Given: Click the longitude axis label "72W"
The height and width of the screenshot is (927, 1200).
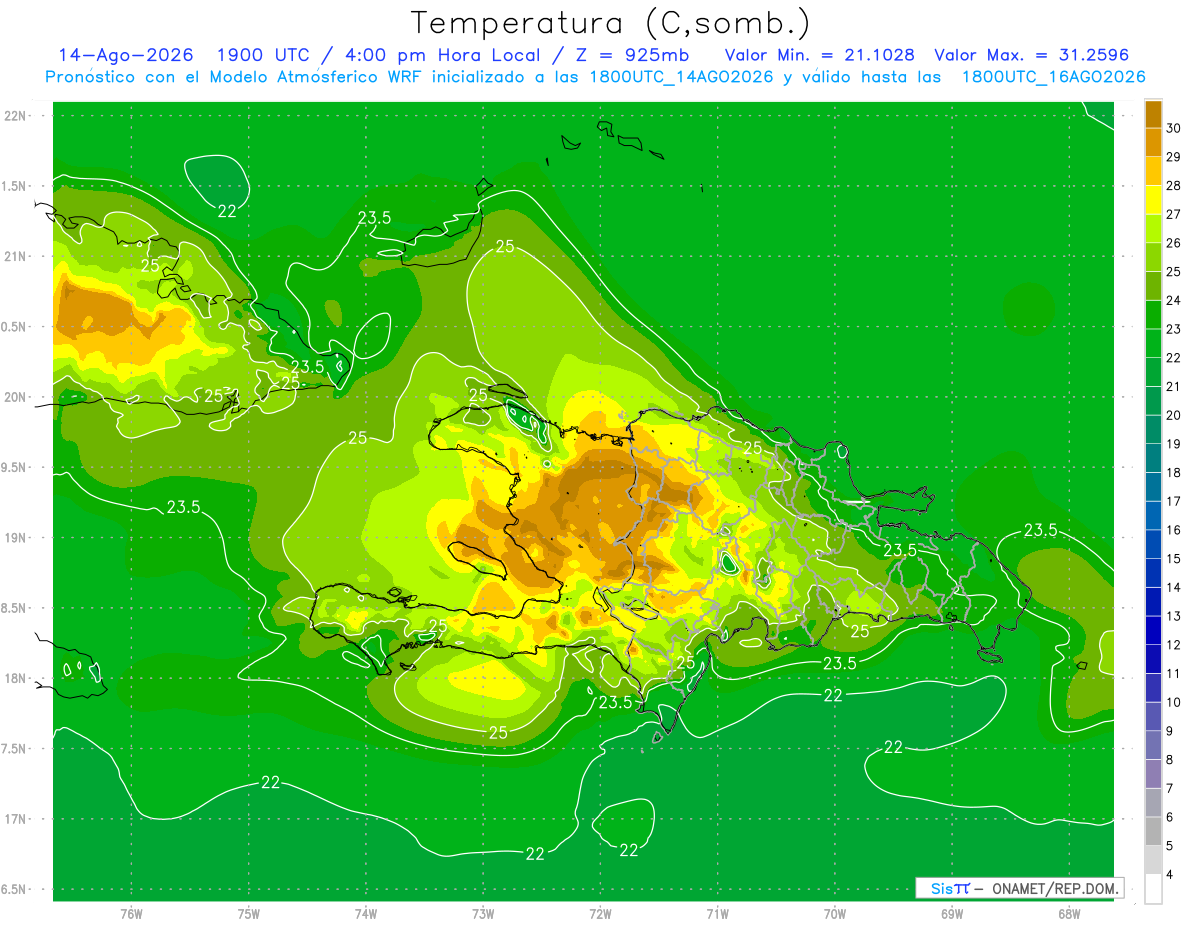Looking at the screenshot, I should [x=600, y=914].
